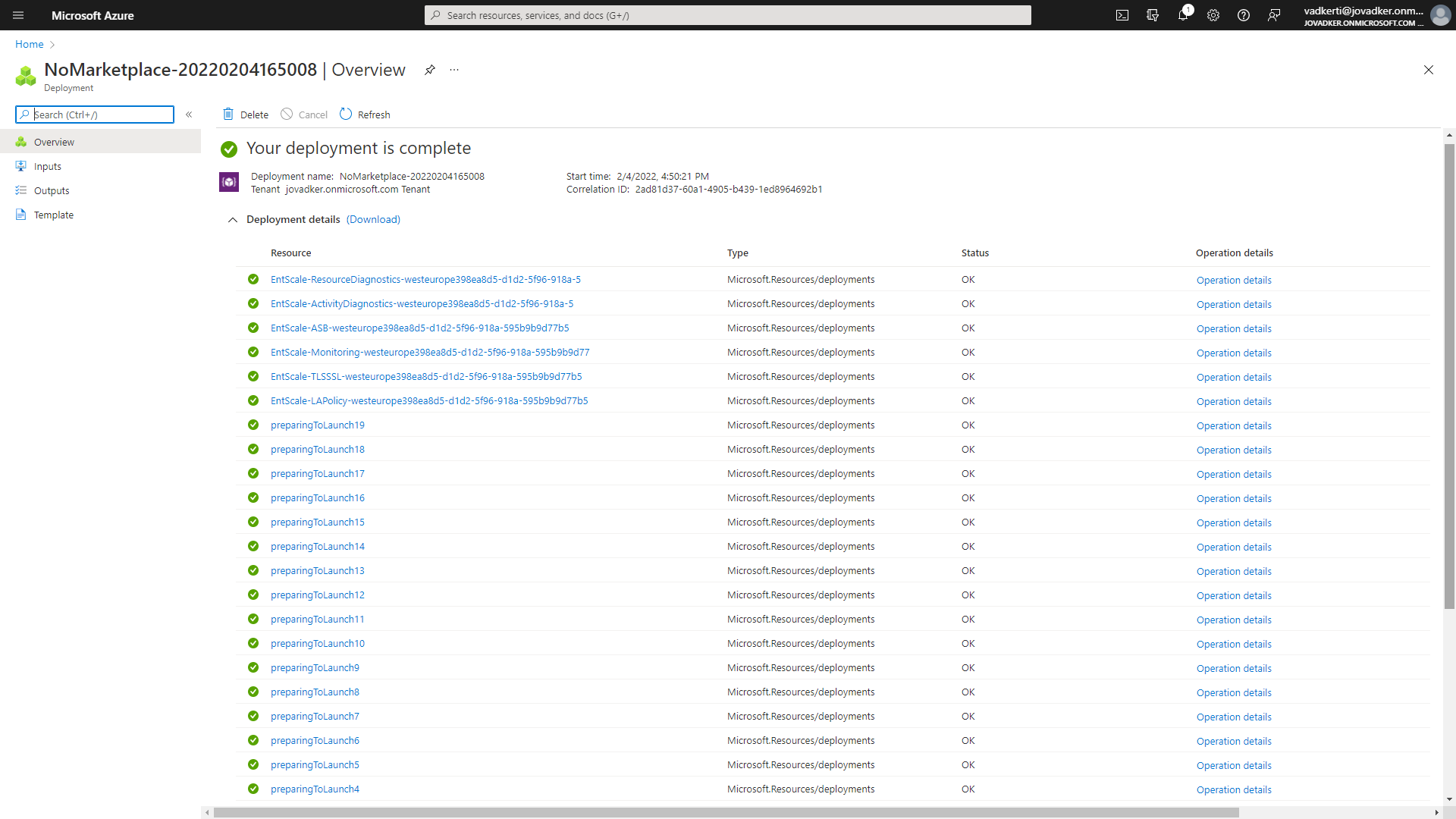Open the ellipsis more options menu
This screenshot has height=819, width=1456.
point(453,70)
